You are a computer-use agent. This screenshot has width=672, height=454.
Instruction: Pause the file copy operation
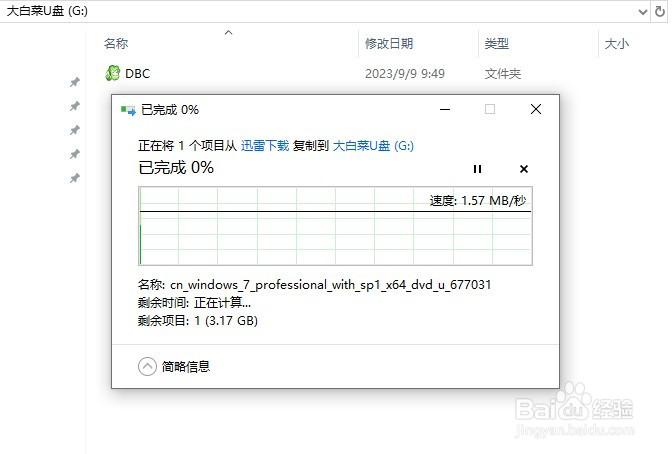[x=477, y=169]
